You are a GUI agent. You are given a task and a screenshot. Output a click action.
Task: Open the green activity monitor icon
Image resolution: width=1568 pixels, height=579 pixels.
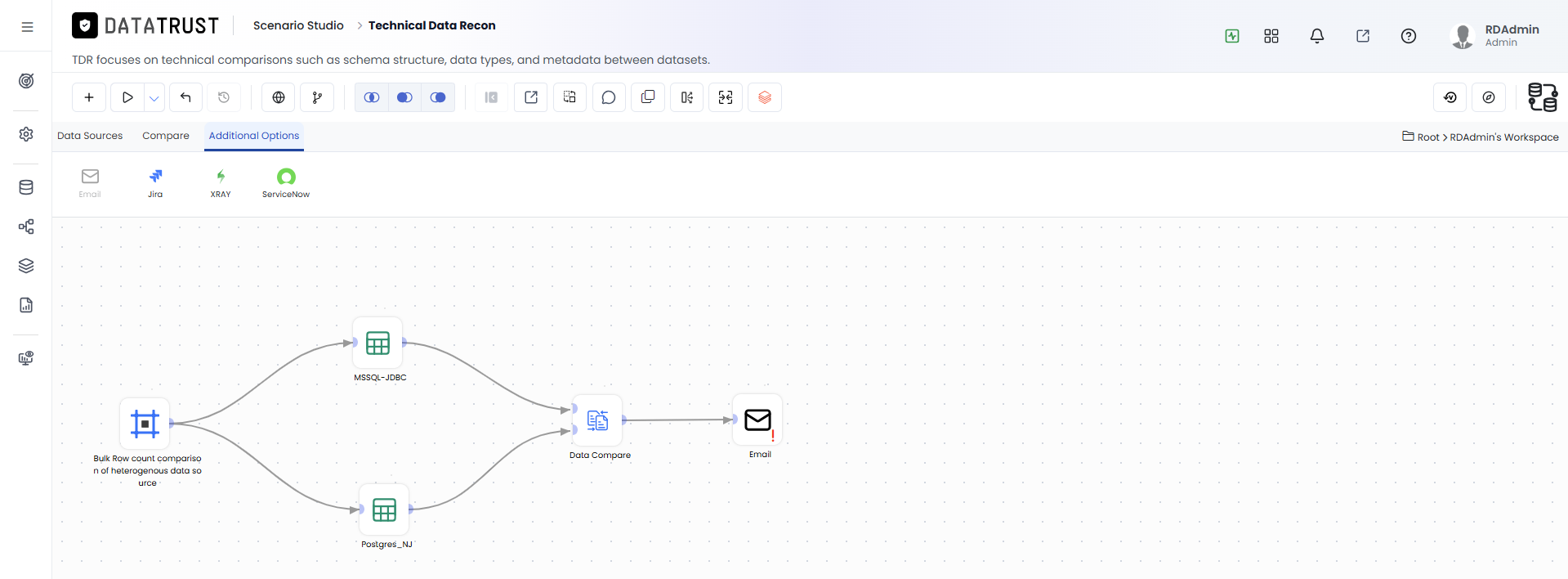[x=1232, y=36]
